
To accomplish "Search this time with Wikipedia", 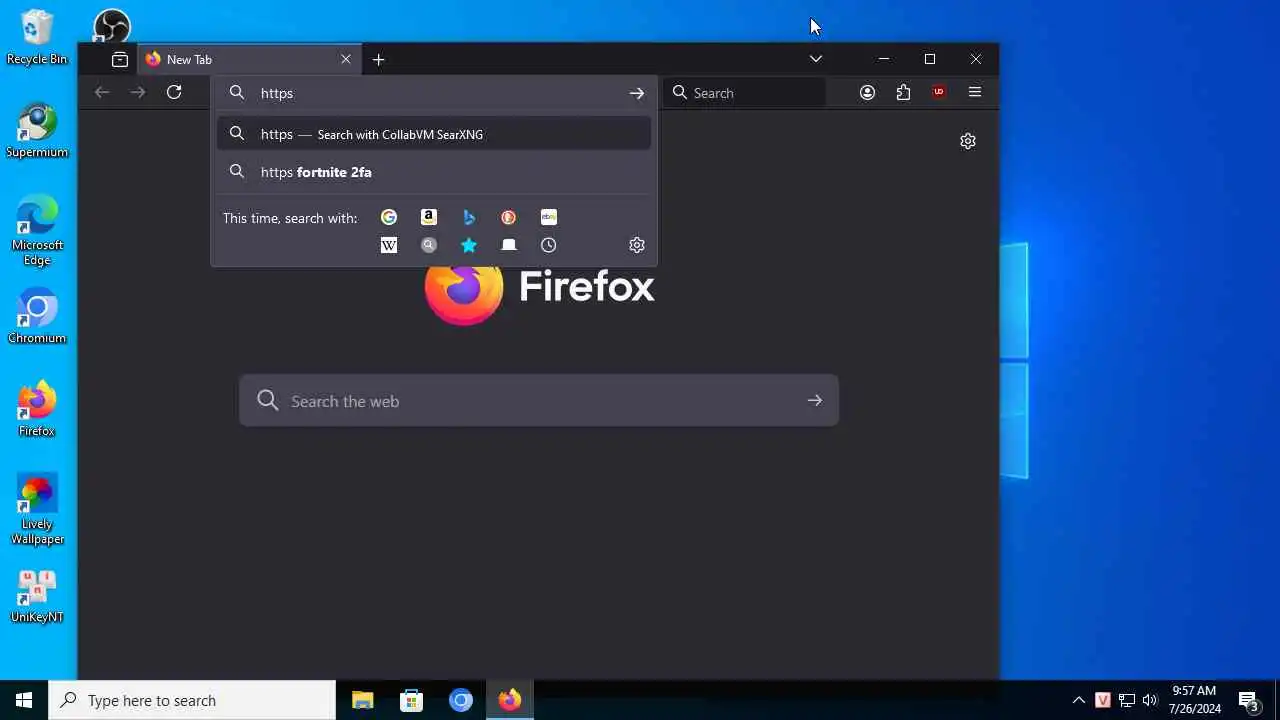I will pos(389,245).
